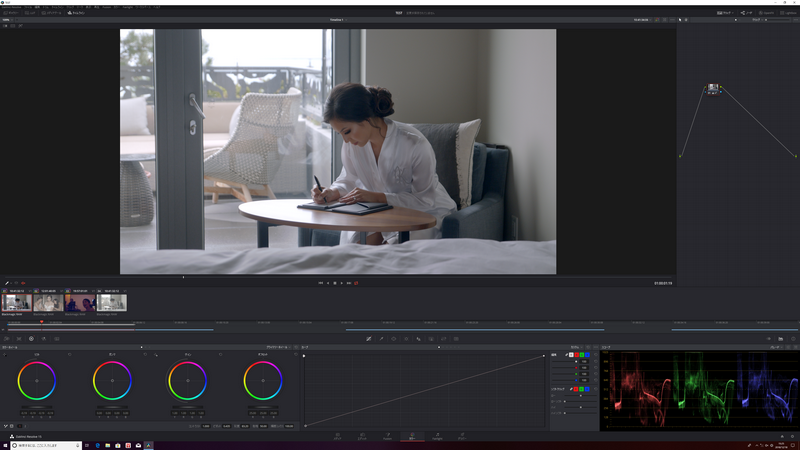Screen dimensions: 800x450
Task: Reset the Gamma color wheel
Action: [x=145, y=355]
